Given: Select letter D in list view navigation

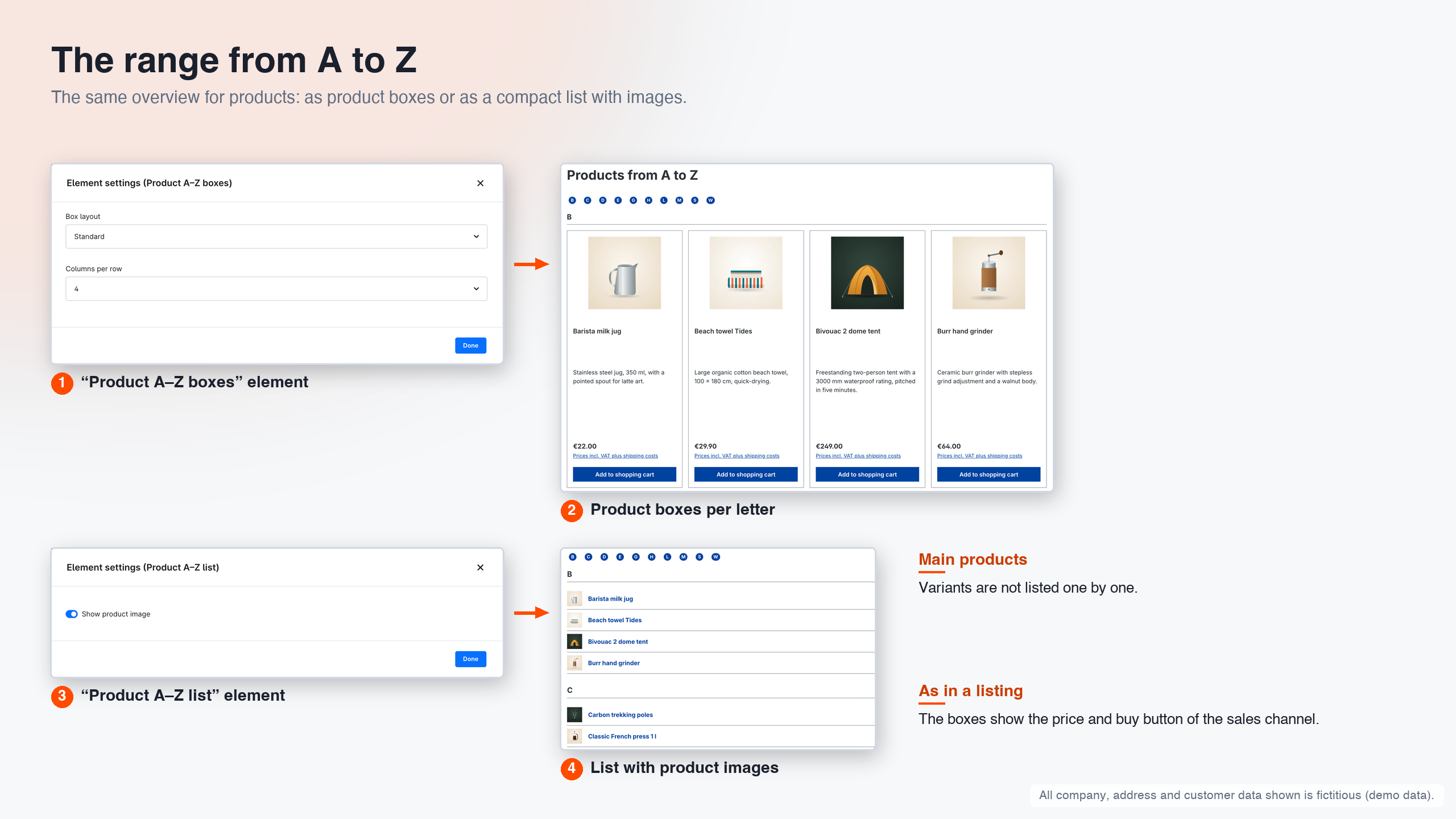Looking at the screenshot, I should coord(604,557).
